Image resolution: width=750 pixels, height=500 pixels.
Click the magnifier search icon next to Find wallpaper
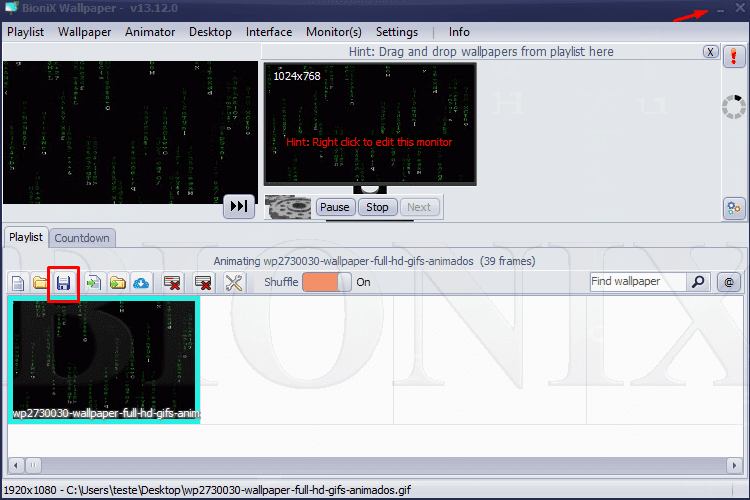coord(698,282)
